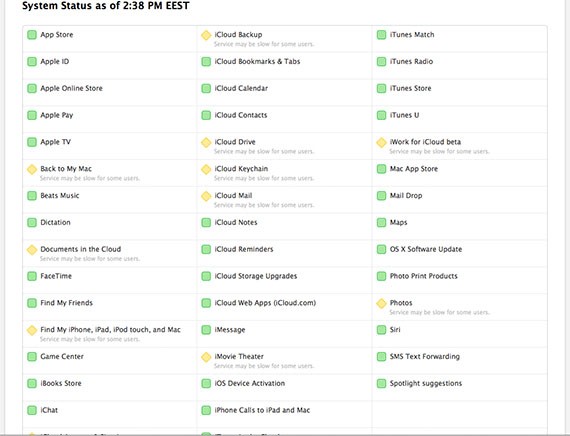This screenshot has height=436, width=570.
Task: Click the green icon next to iCloud Bookmarks & Tabs
Action: point(206,62)
